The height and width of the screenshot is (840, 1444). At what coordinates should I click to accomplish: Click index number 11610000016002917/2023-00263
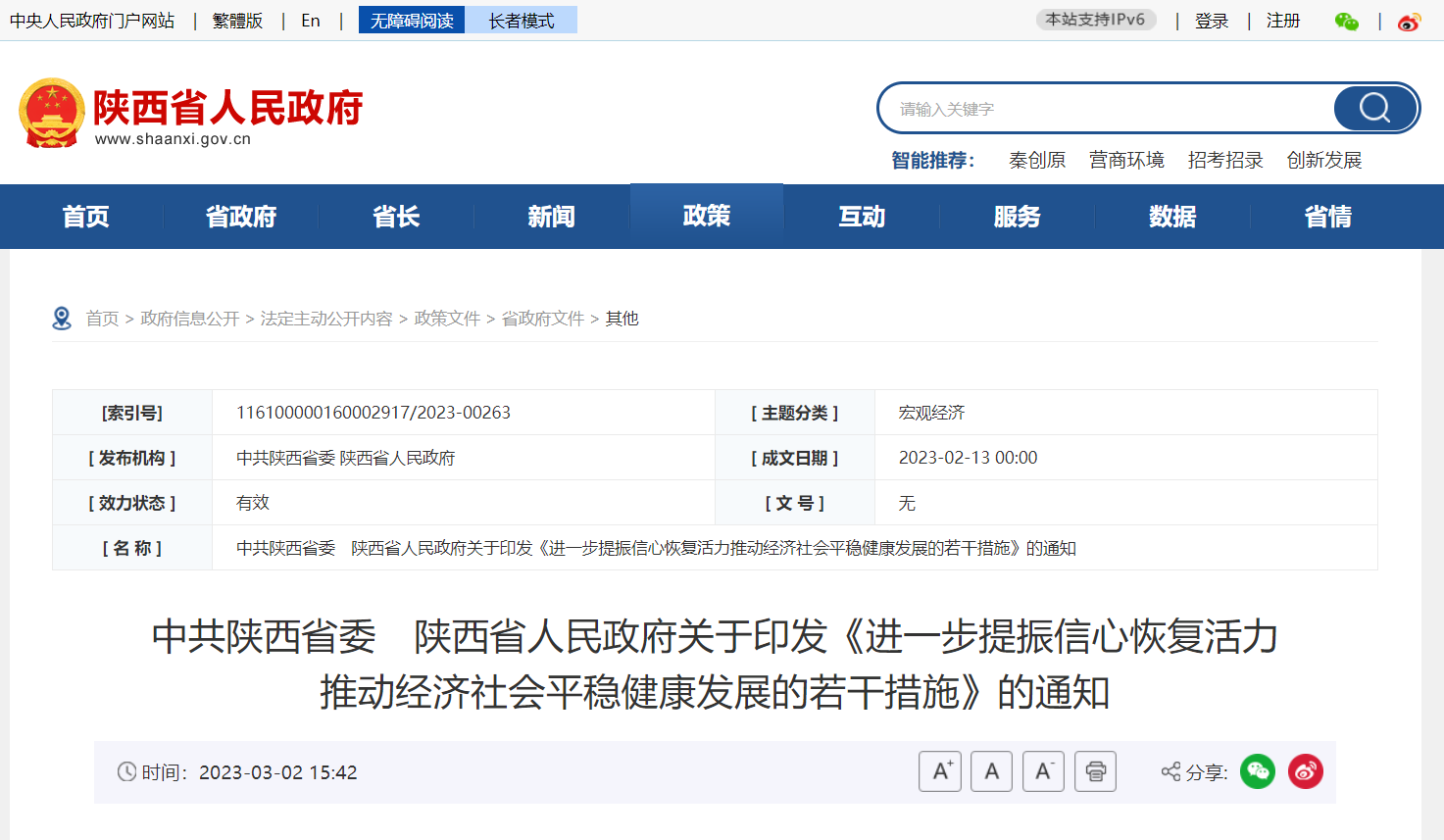[x=373, y=413]
